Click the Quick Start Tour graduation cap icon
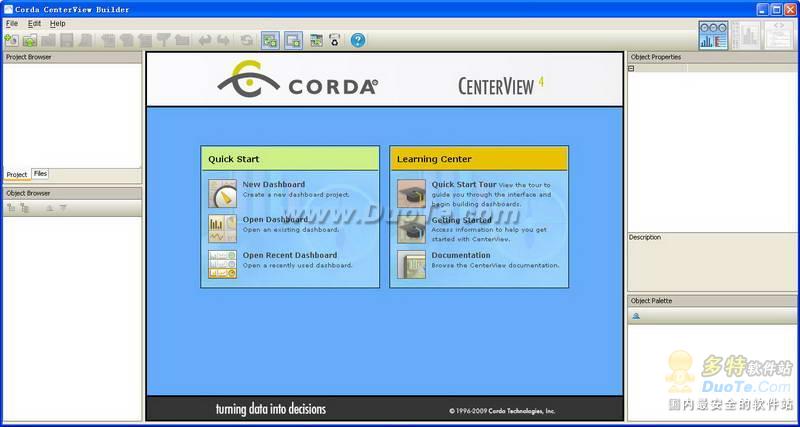 click(x=411, y=193)
